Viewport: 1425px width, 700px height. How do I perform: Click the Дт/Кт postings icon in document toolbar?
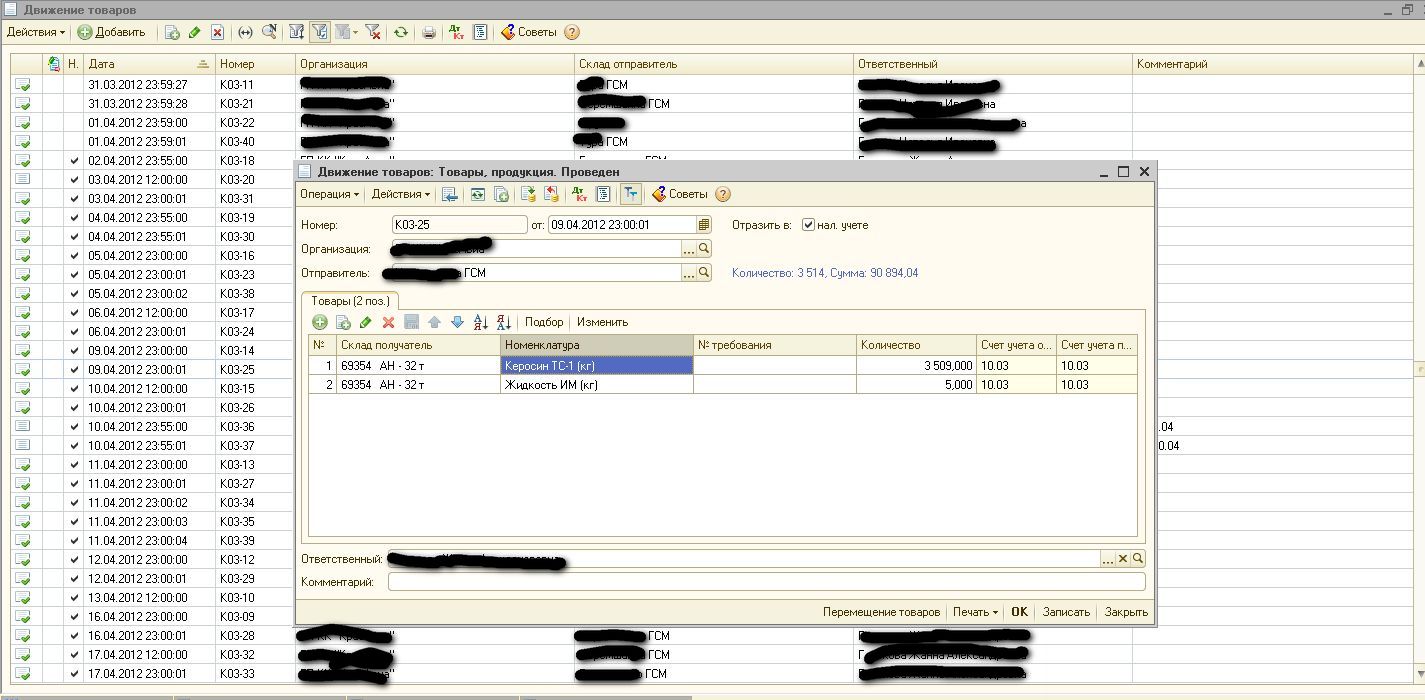579,194
